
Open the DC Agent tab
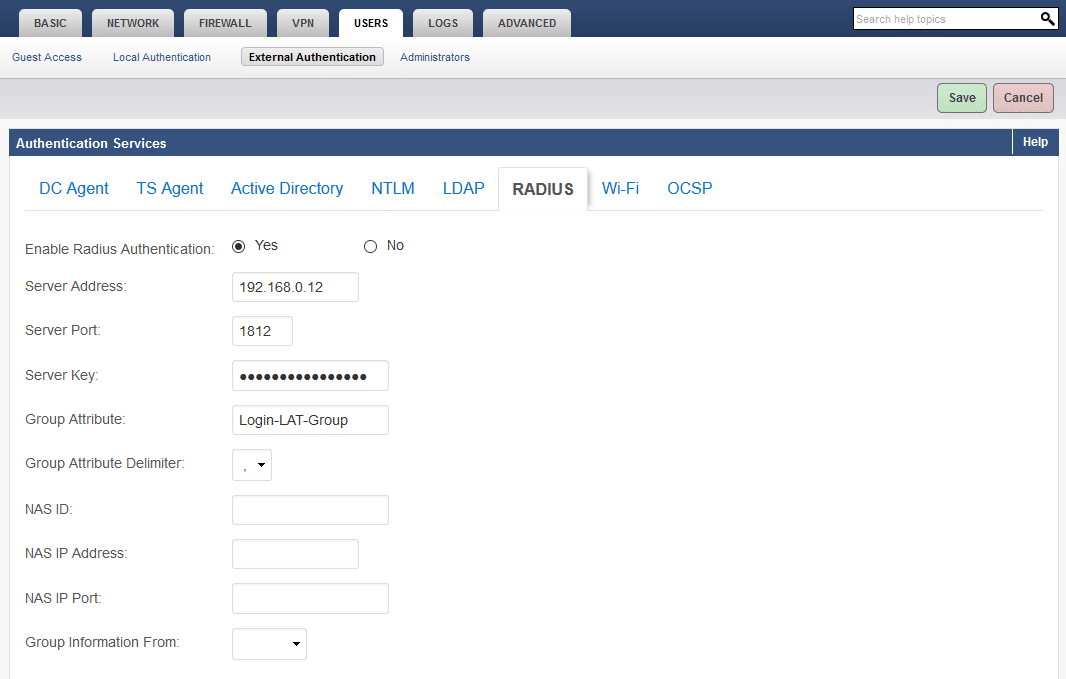[x=74, y=188]
